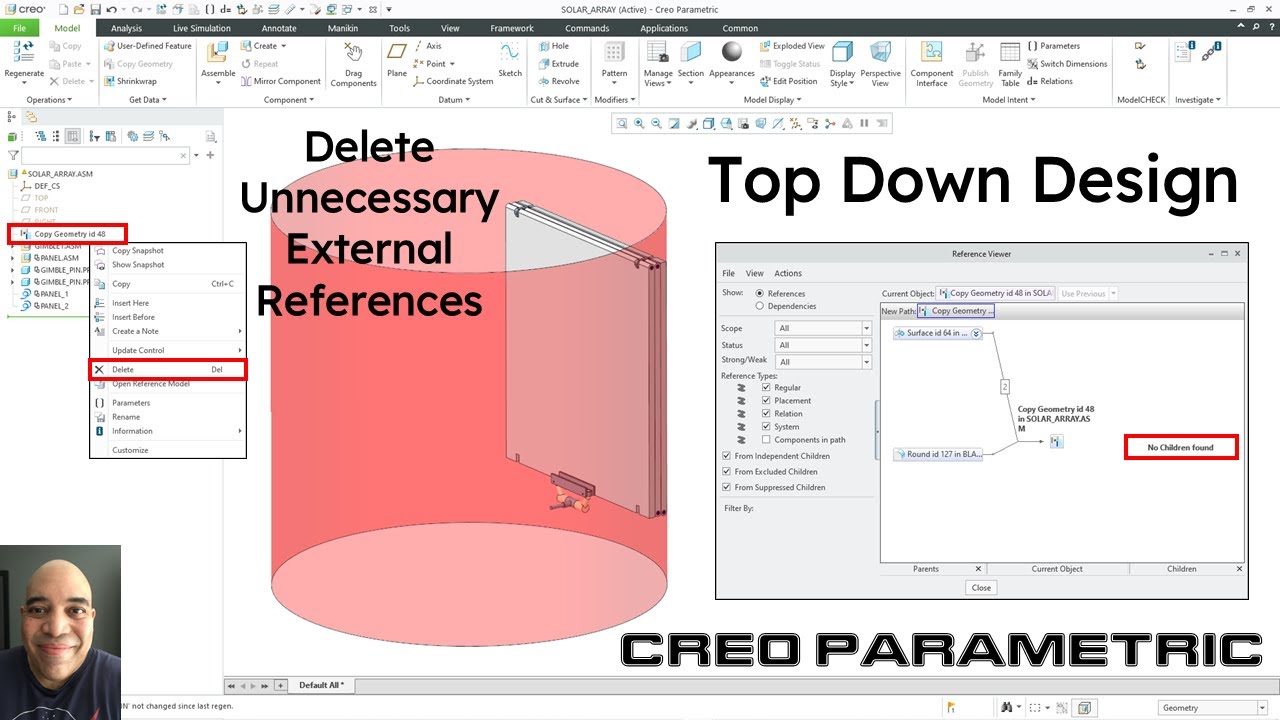Open the Strong/Weak dropdown
The height and width of the screenshot is (720, 1280).
[823, 361]
